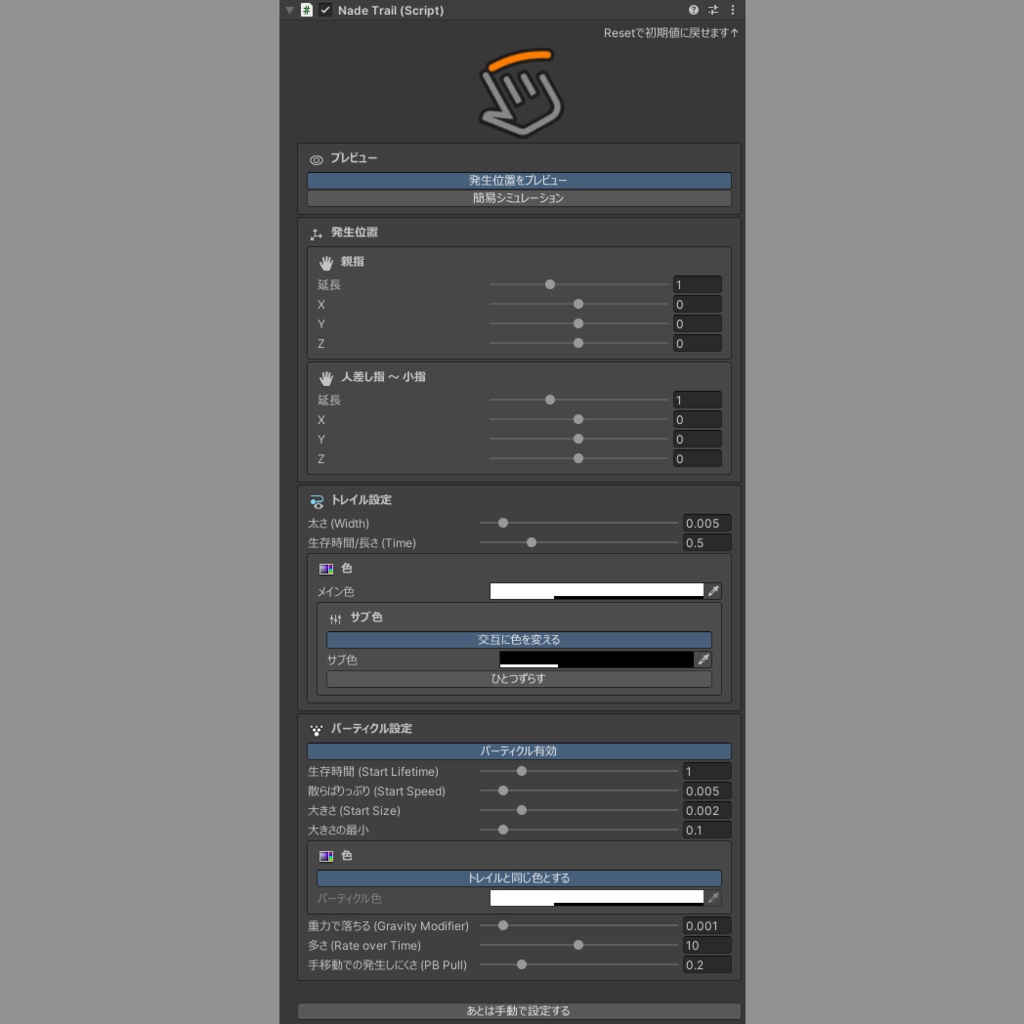This screenshot has width=1024, height=1024.
Task: Toggle 交互に色を変える button
Action: click(x=519, y=640)
